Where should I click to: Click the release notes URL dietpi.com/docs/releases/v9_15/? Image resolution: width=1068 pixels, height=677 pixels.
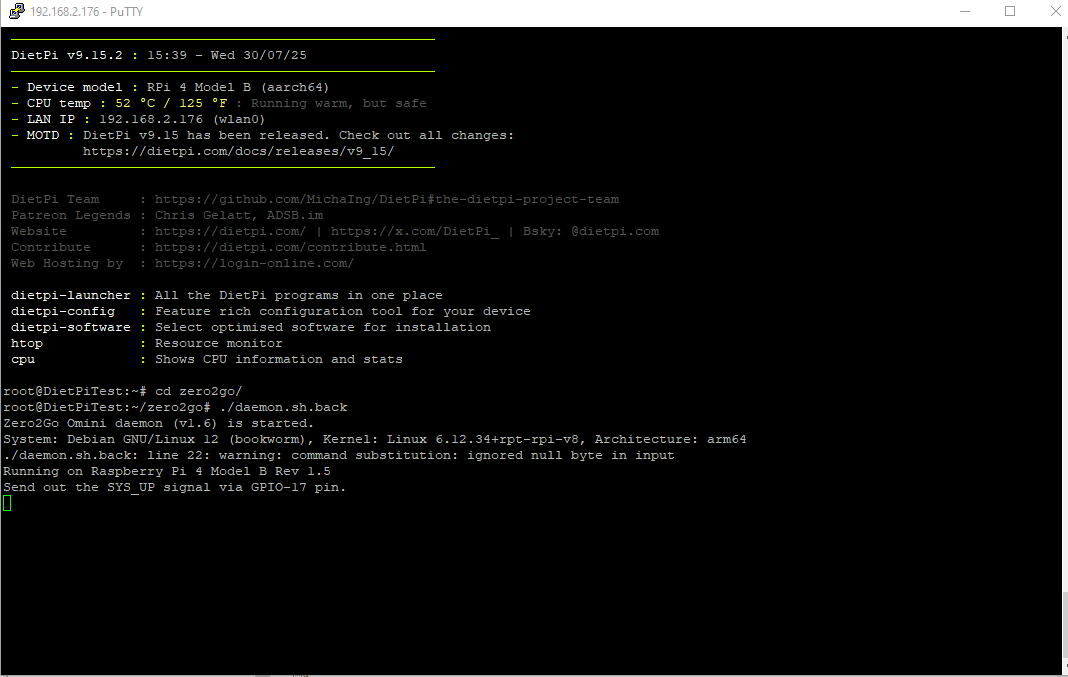tap(238, 151)
